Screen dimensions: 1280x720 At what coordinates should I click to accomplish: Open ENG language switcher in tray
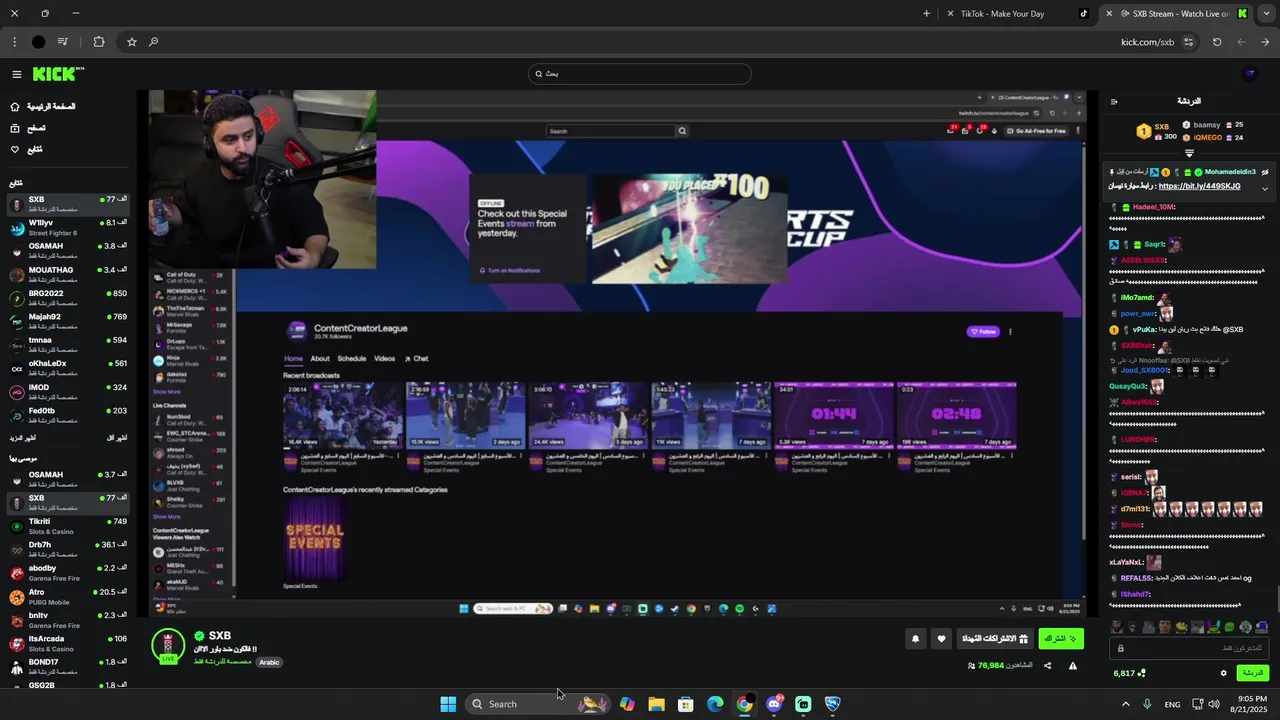pyautogui.click(x=1172, y=704)
